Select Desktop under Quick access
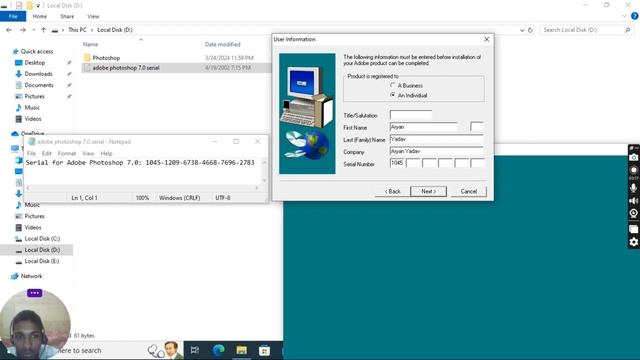 (35, 62)
